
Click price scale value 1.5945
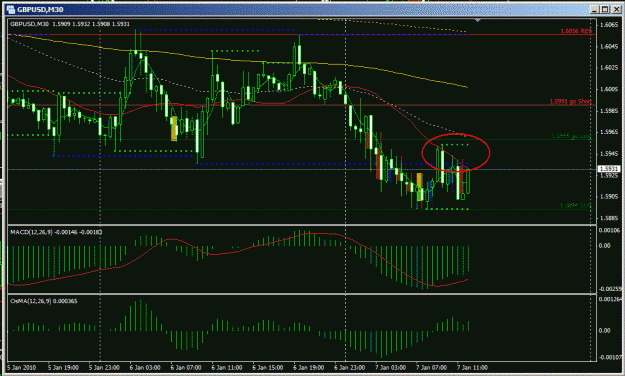(x=609, y=154)
